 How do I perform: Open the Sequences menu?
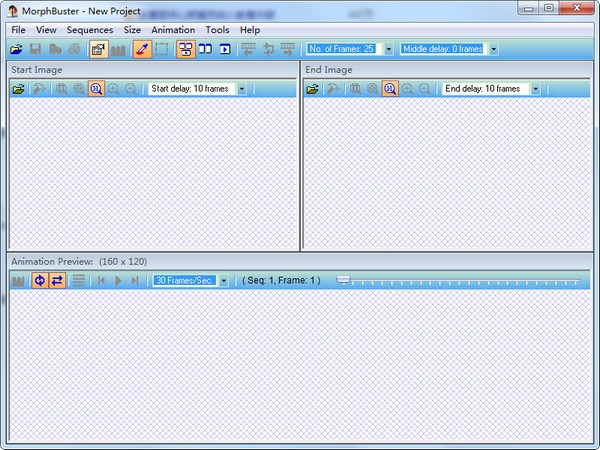(x=90, y=30)
